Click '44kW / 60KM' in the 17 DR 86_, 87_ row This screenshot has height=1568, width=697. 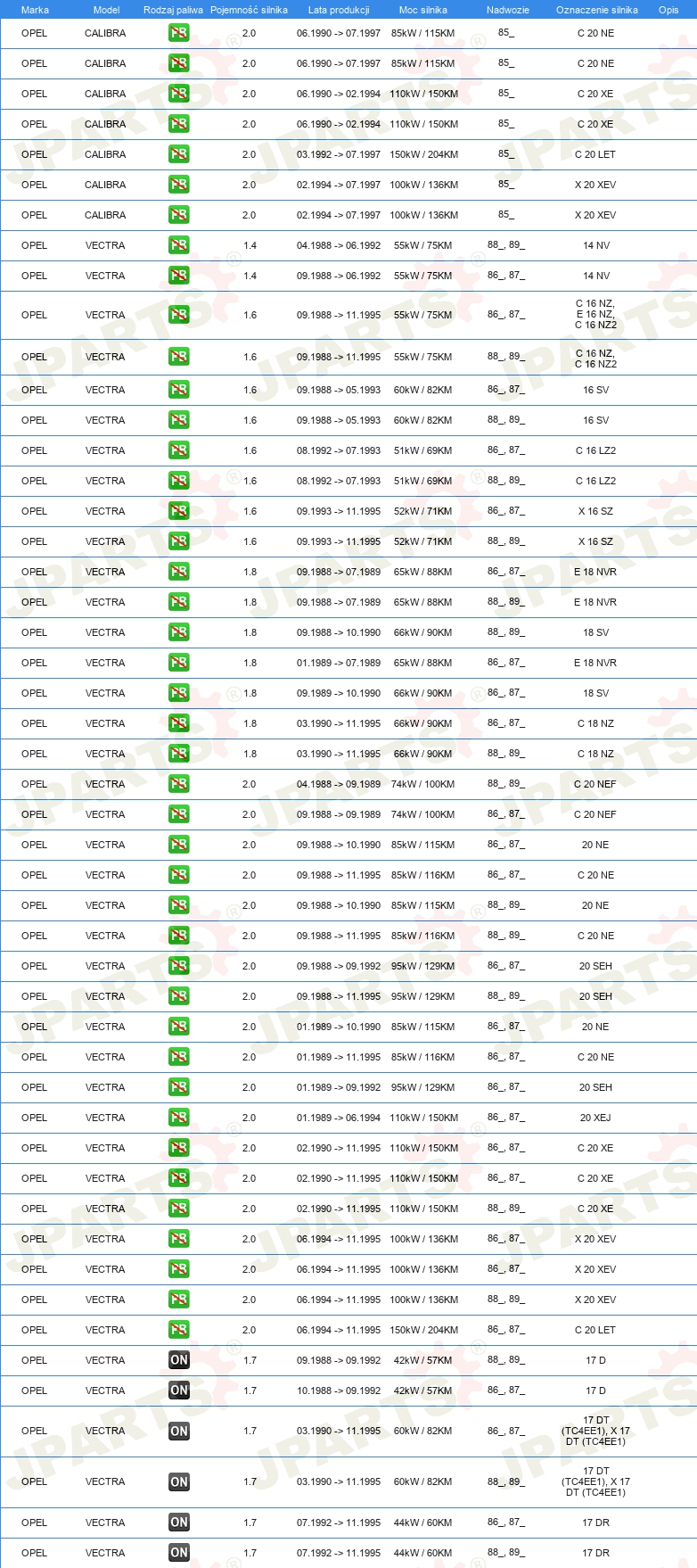423,1523
